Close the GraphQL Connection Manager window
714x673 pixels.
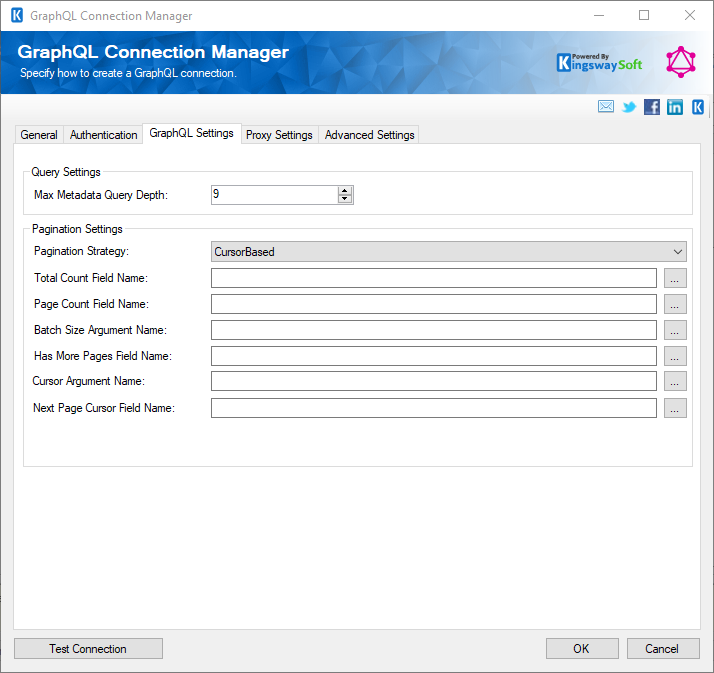click(689, 15)
